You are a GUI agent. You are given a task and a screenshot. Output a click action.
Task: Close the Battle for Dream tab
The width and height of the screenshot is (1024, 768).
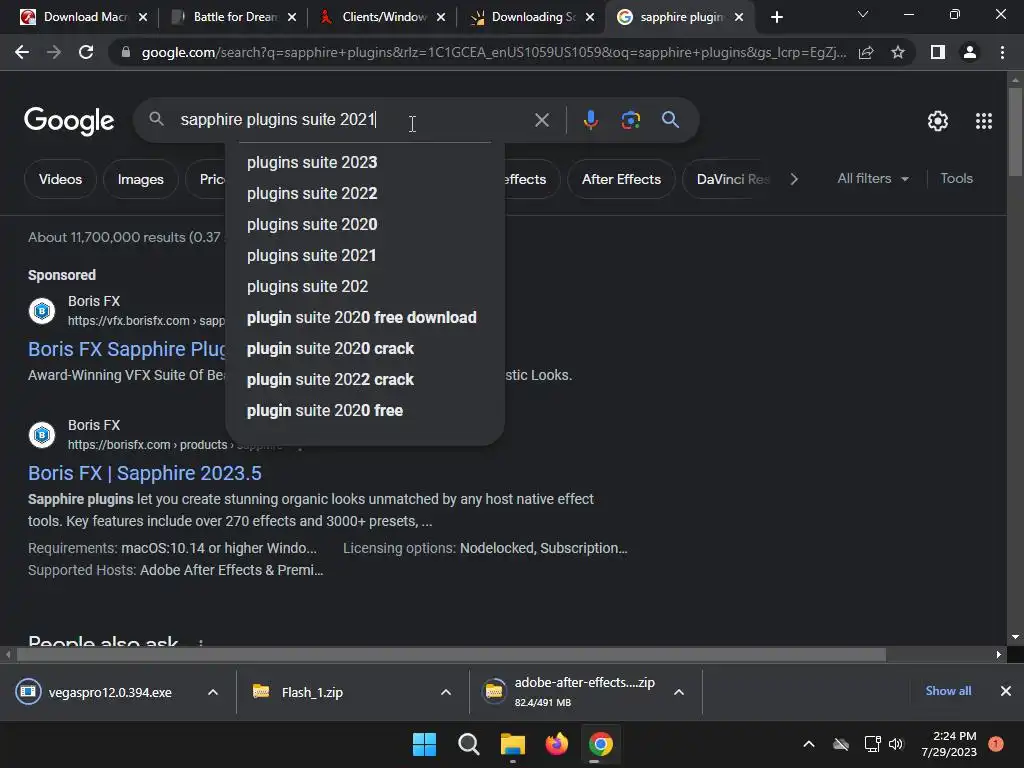(x=292, y=17)
